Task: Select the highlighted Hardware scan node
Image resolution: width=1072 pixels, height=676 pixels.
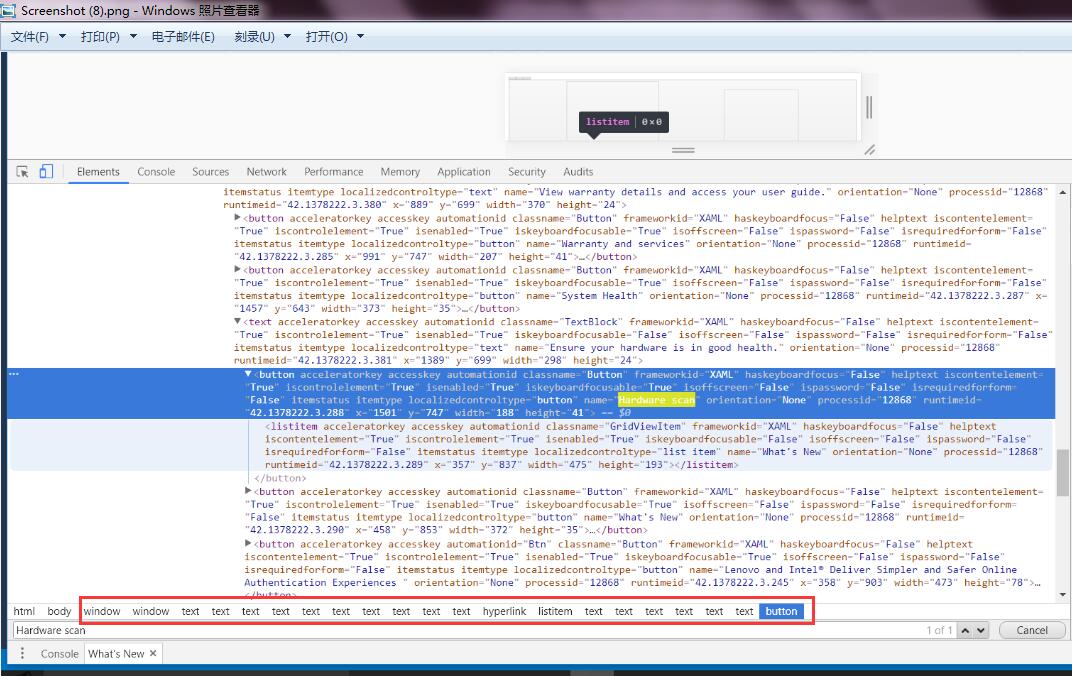Action: tap(531, 394)
